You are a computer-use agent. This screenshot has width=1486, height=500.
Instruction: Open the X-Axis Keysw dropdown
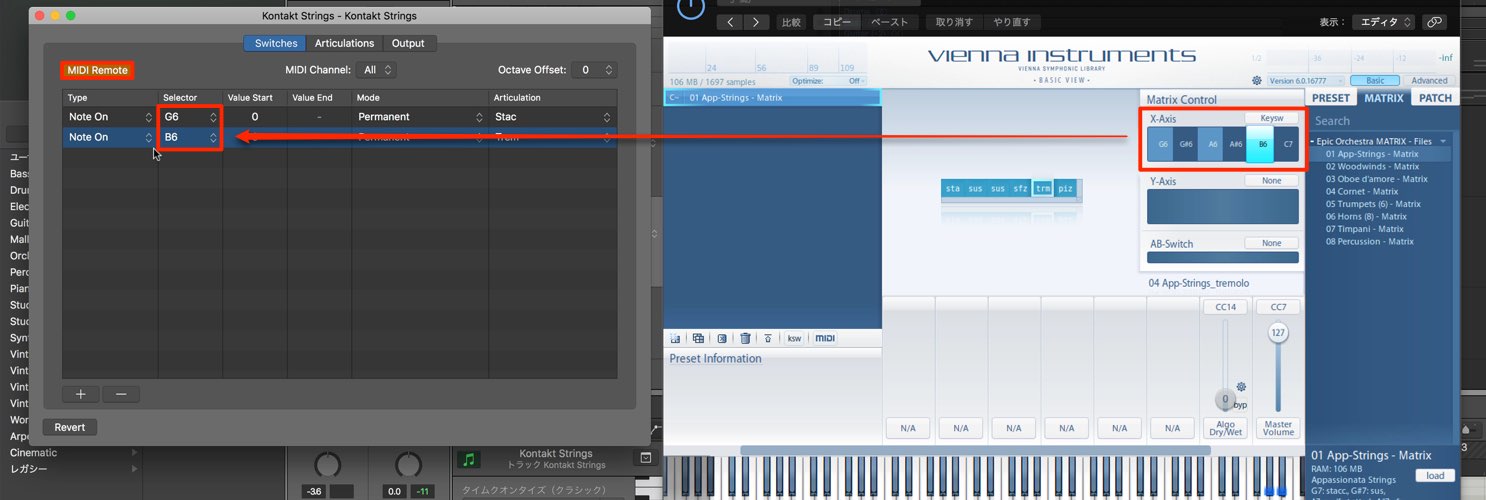click(1271, 118)
